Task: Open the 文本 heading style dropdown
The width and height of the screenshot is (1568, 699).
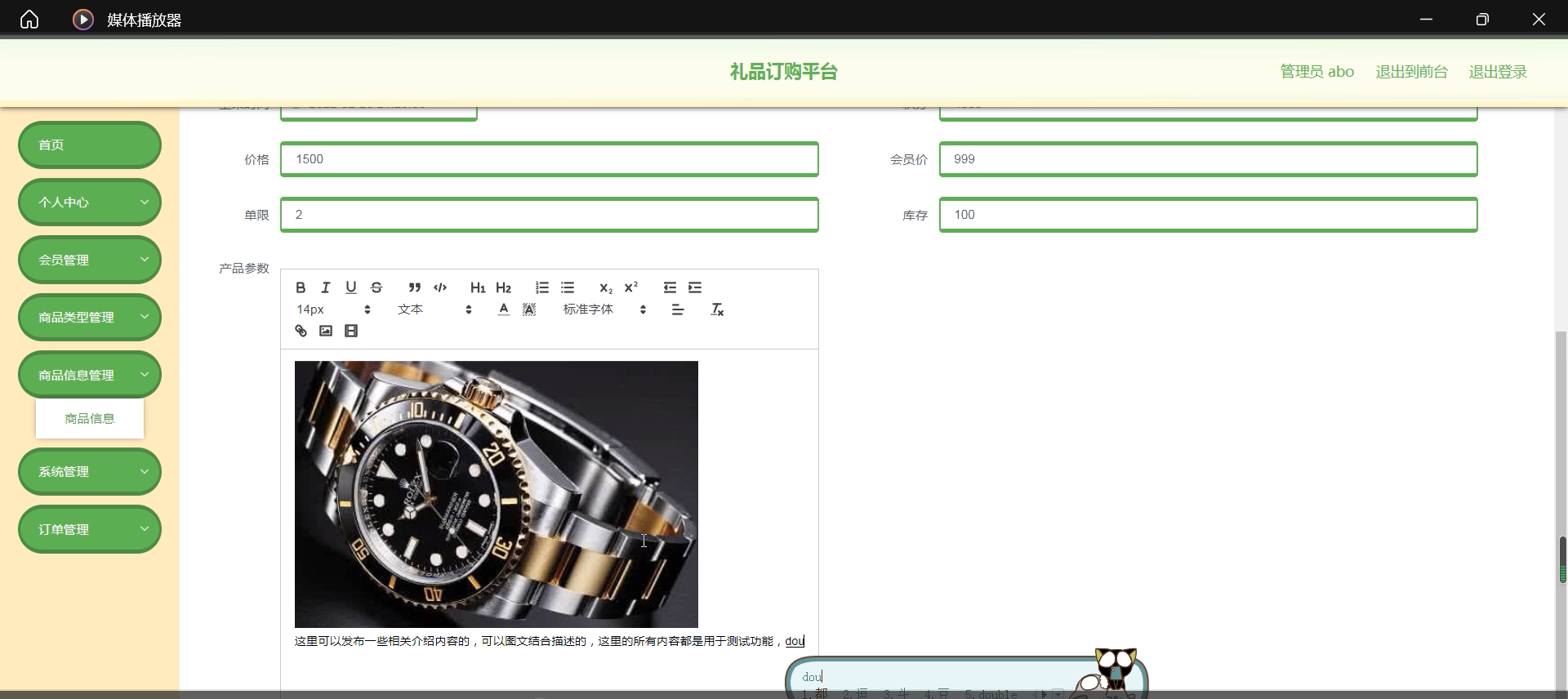Action: (435, 309)
